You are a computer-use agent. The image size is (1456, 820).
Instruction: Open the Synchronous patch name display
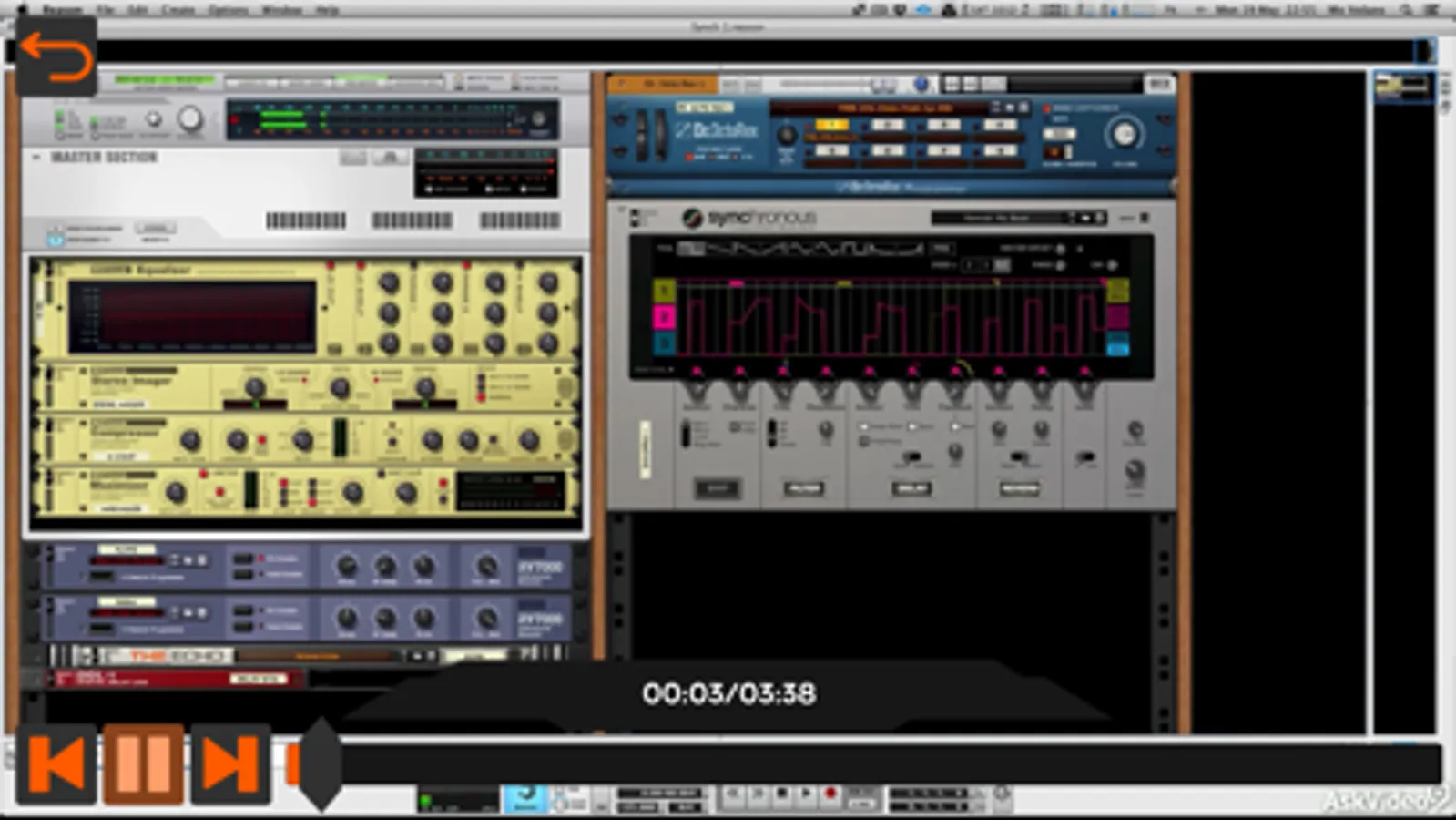(1000, 218)
